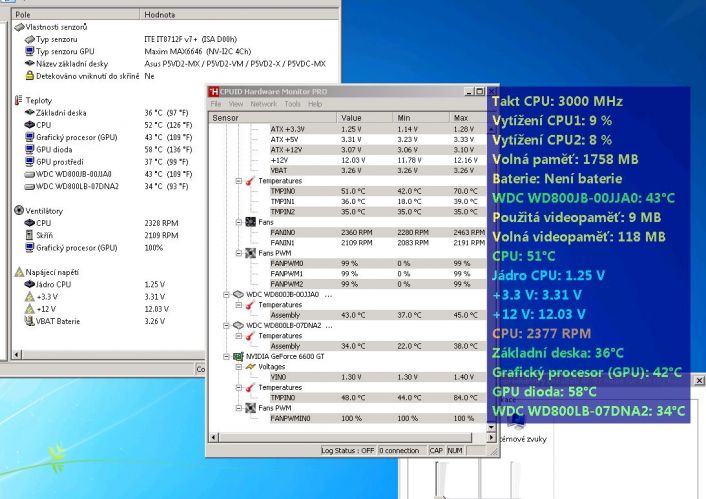706x499 pixels.
Task: Click the Min column header
Action: click(x=421, y=118)
